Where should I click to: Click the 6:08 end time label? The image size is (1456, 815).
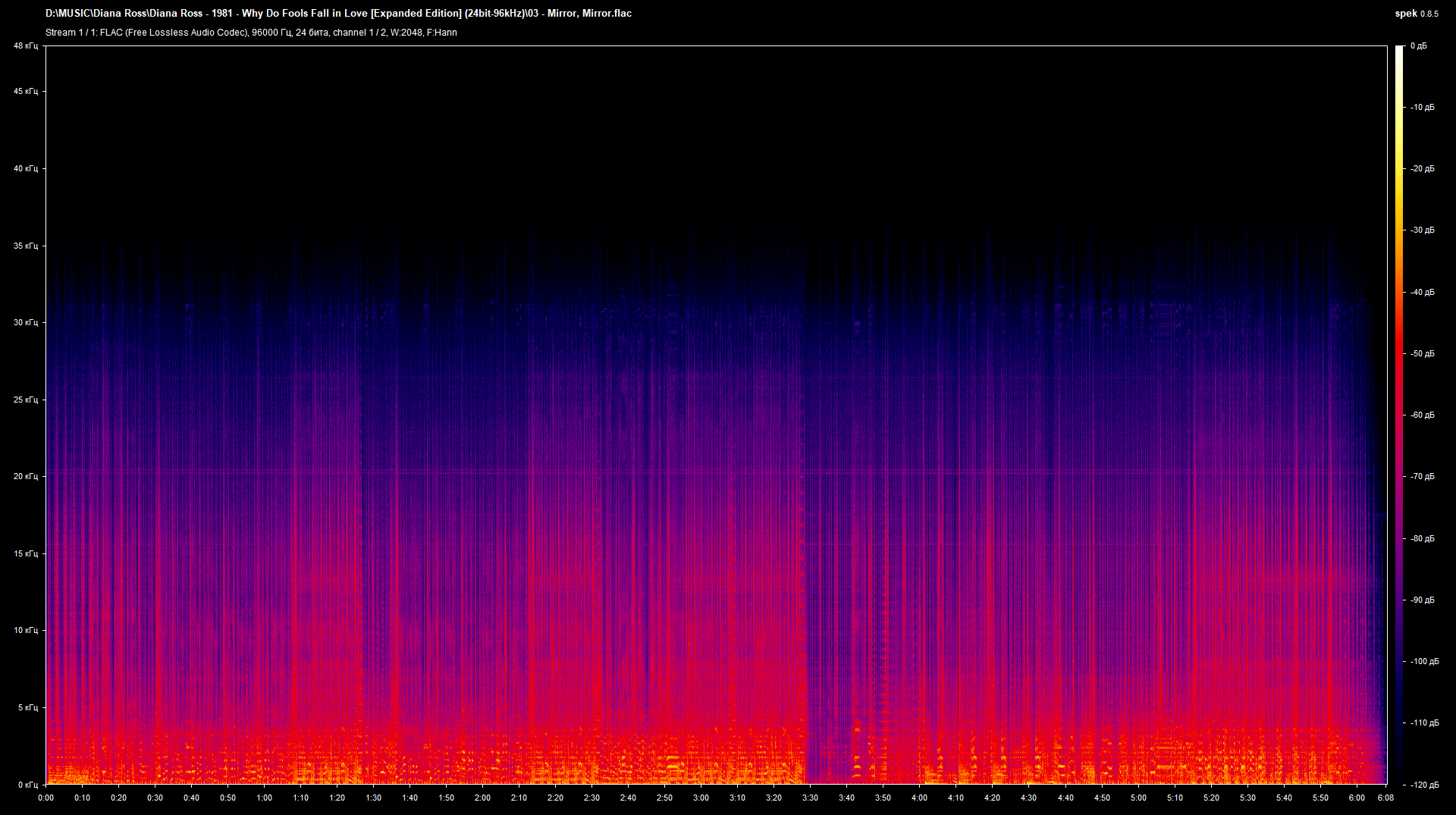(x=1385, y=798)
